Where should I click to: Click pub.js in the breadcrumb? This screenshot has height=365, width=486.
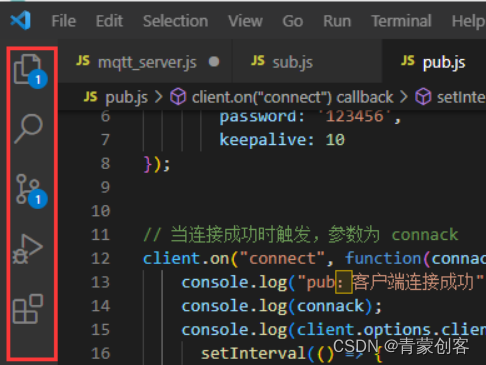tap(126, 97)
